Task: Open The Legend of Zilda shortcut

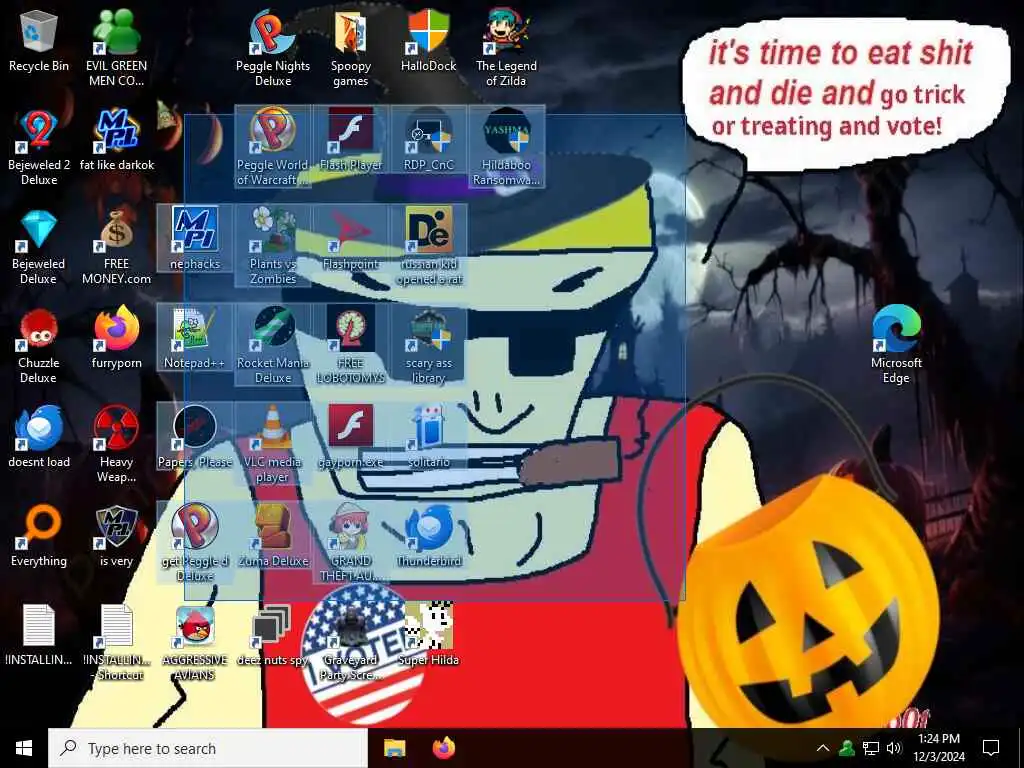Action: click(506, 48)
